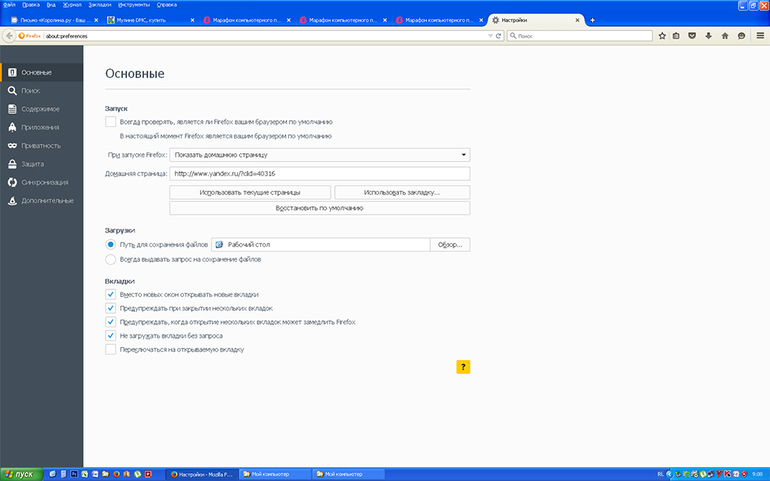This screenshot has height=481, width=770.
Task: Open Приватность section in sidebar
Action: [42, 146]
